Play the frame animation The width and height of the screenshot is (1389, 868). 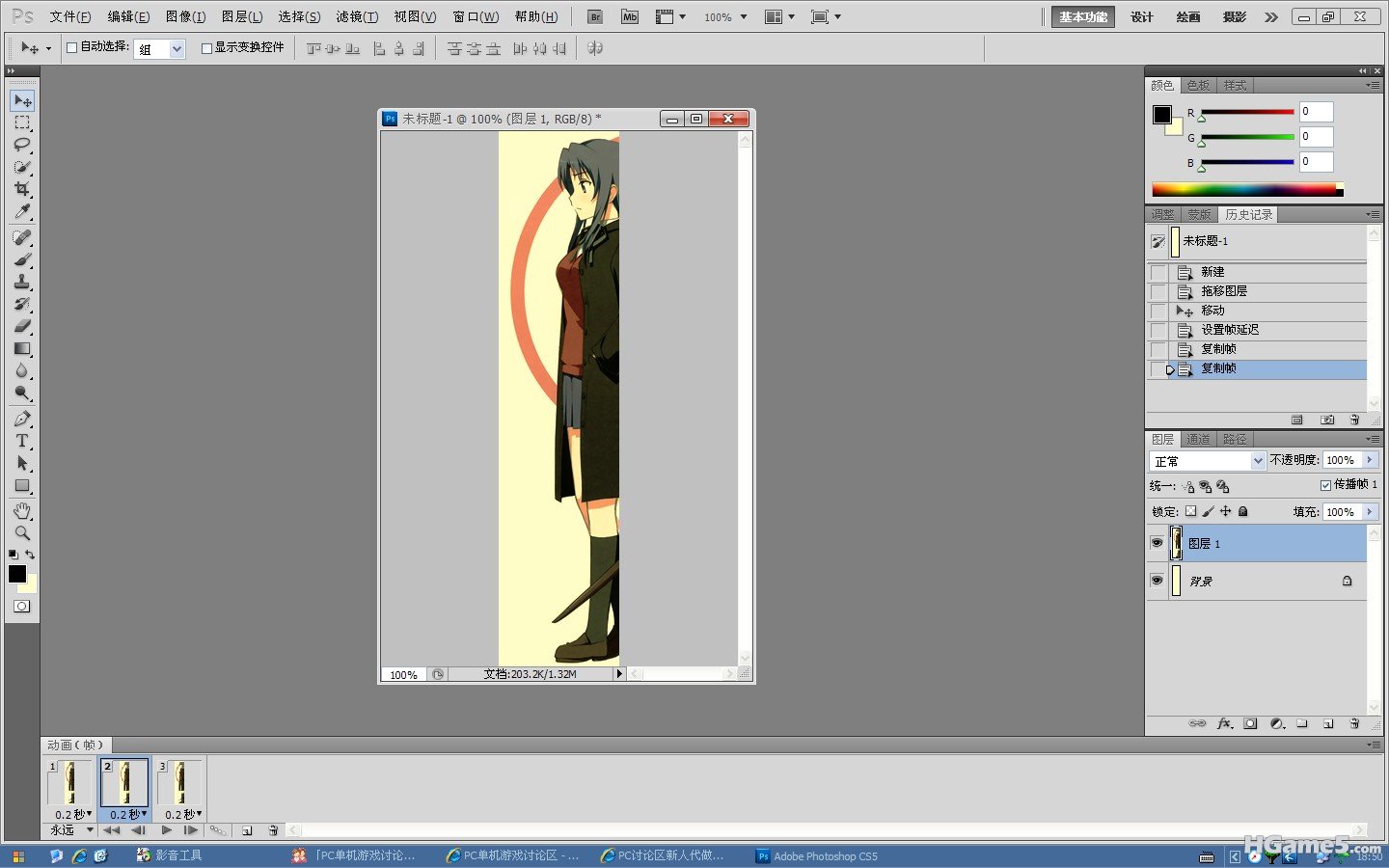(x=167, y=829)
